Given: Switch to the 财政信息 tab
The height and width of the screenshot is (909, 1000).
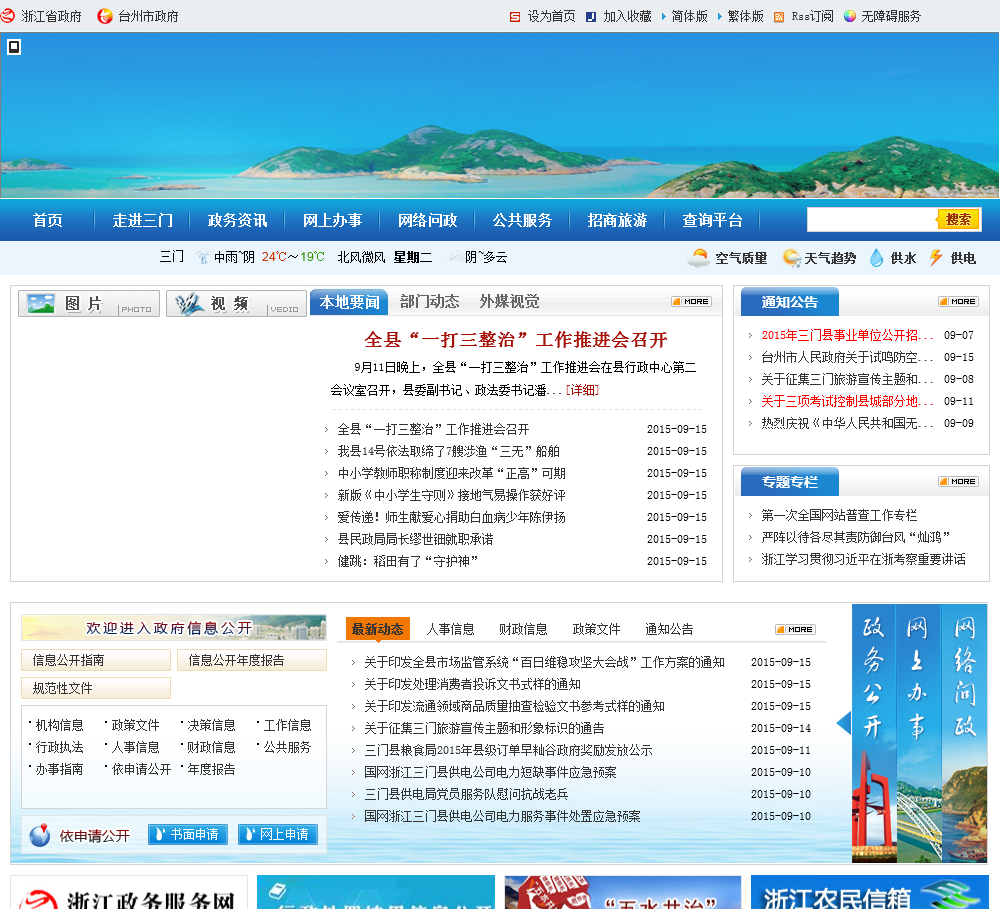Looking at the screenshot, I should (523, 629).
